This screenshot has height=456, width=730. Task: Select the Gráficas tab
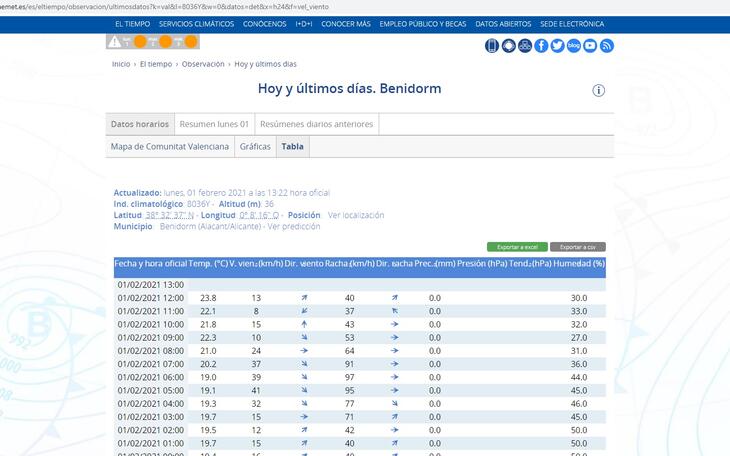[x=255, y=147]
